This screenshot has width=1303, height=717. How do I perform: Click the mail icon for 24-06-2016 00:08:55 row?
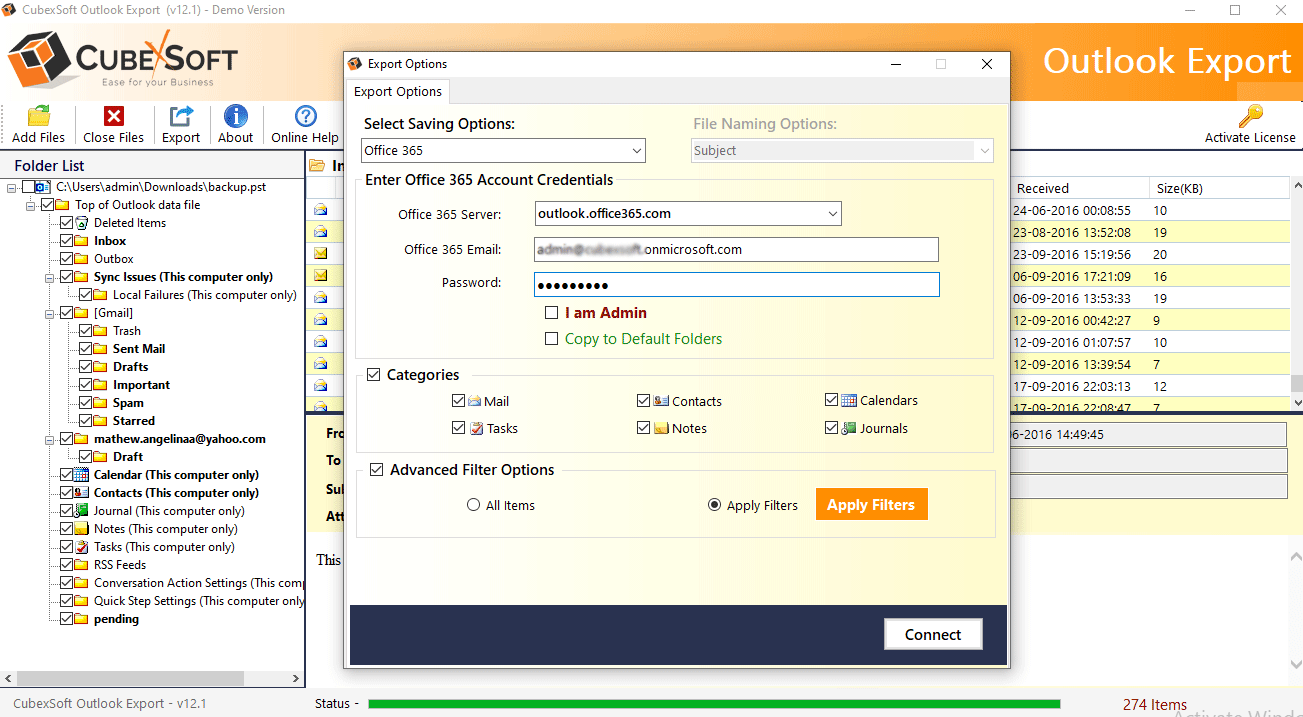[321, 211]
